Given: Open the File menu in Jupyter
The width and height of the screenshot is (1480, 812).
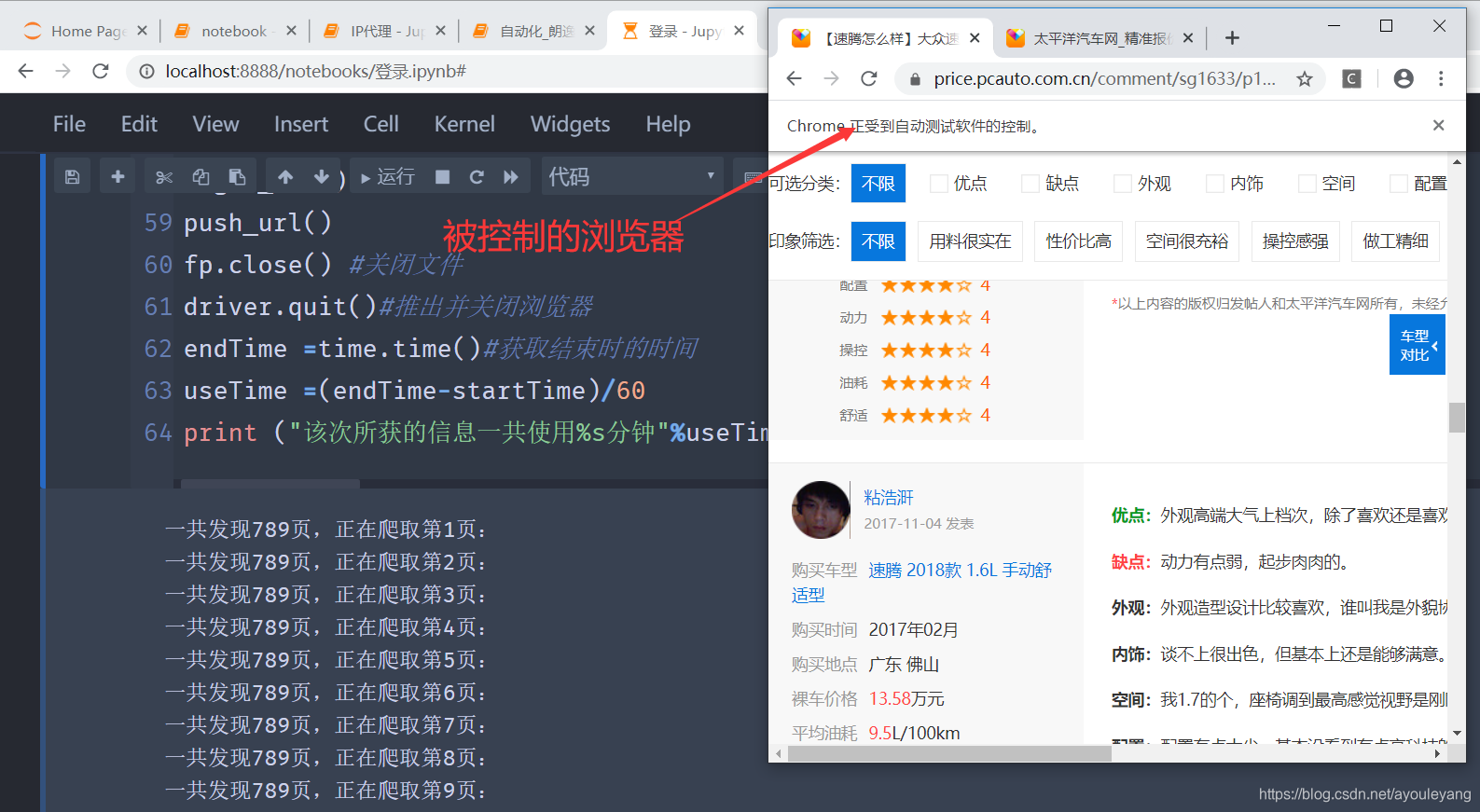Looking at the screenshot, I should pos(69,124).
